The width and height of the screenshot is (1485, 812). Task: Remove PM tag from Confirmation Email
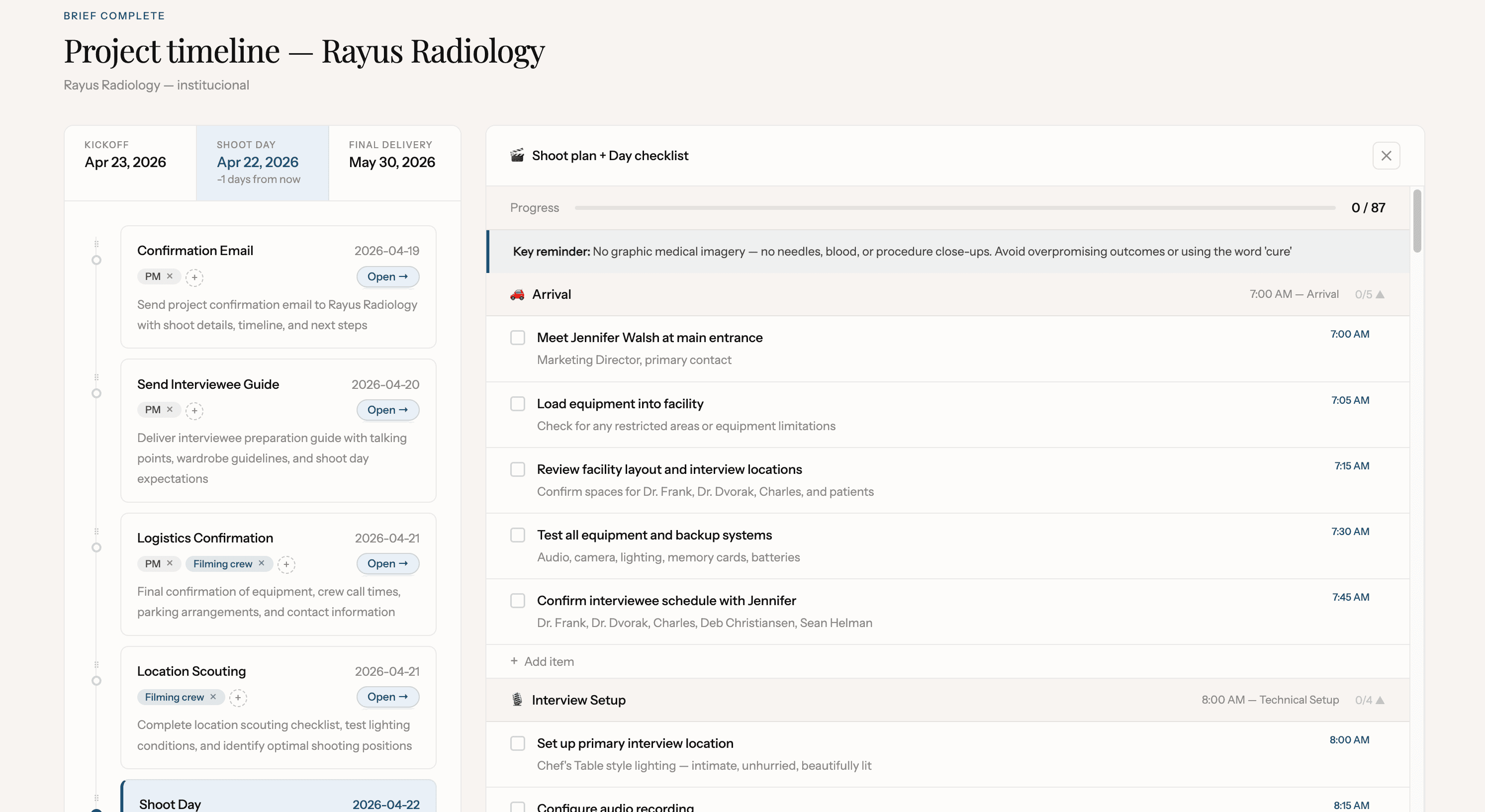point(170,276)
